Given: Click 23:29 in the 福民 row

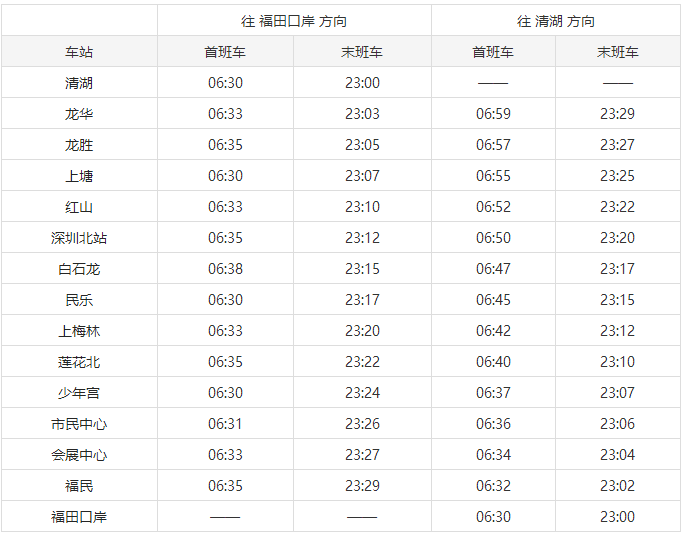Looking at the screenshot, I should click(362, 486).
